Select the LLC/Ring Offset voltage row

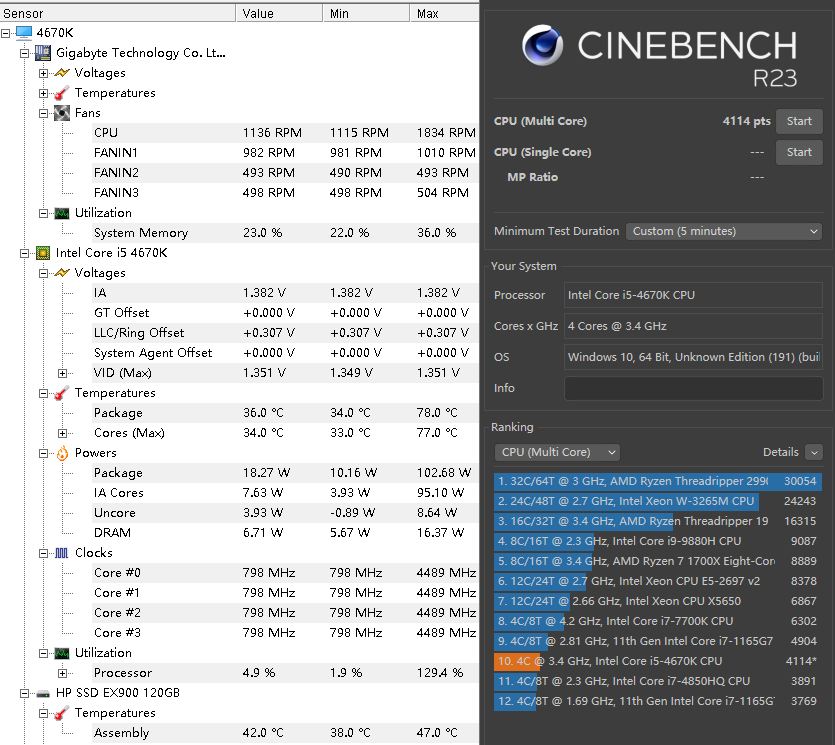285,333
